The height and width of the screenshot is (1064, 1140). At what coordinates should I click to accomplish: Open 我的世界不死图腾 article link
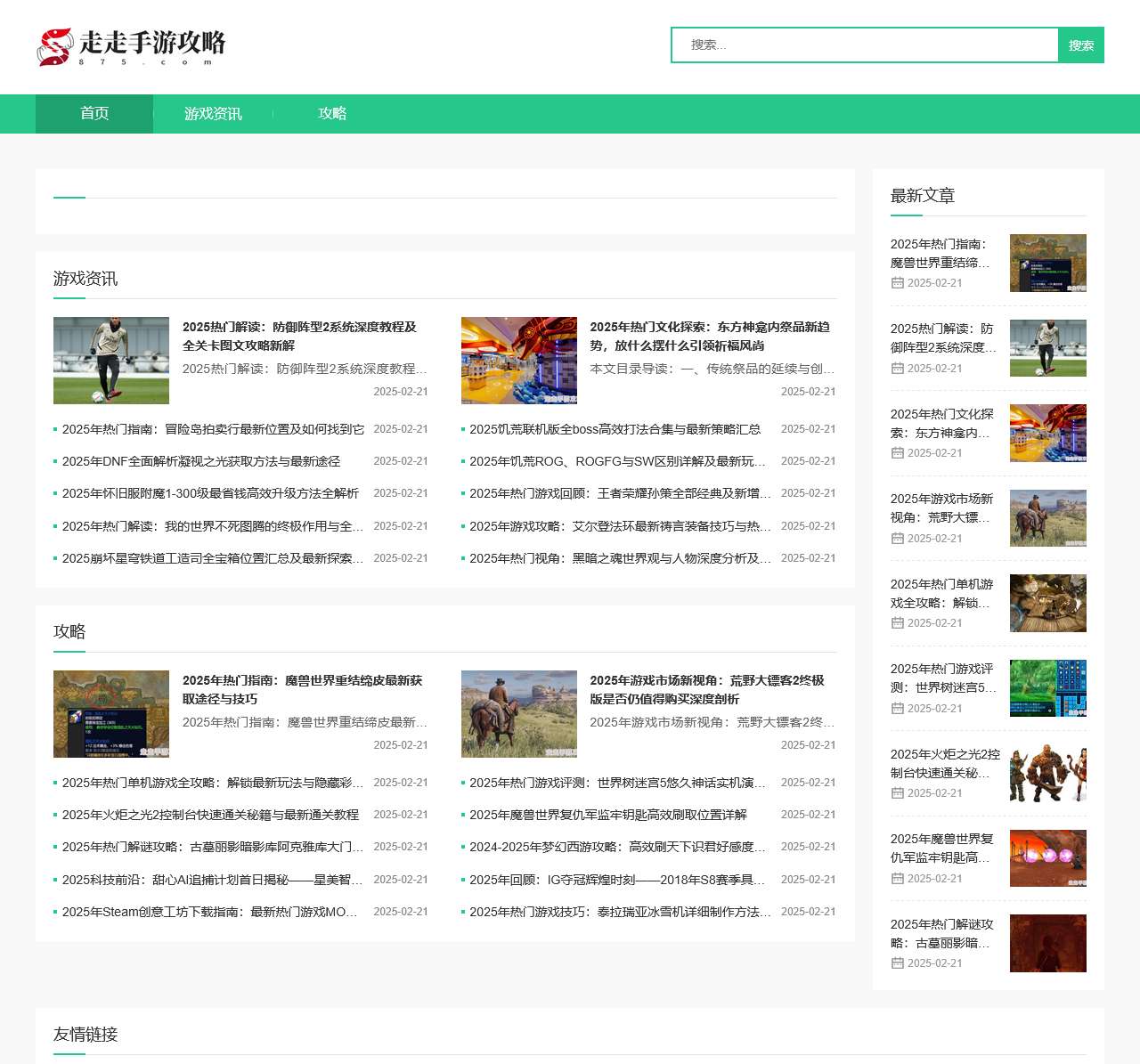(213, 526)
